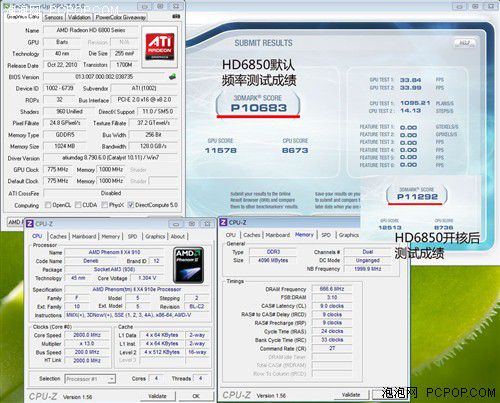
Task: Click the 'x 13.0' multiplier value
Action: 87,343
